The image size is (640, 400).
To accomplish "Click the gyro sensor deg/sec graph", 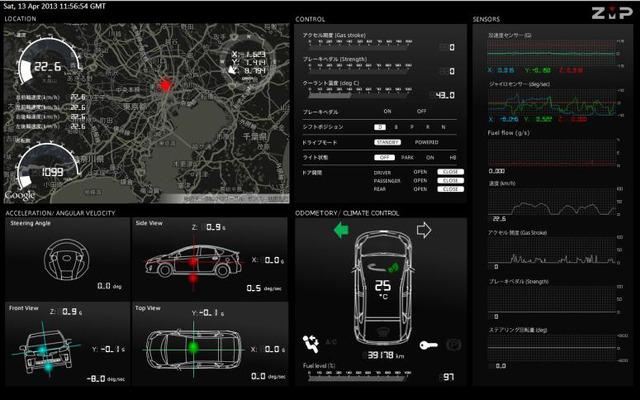I will click(x=551, y=102).
